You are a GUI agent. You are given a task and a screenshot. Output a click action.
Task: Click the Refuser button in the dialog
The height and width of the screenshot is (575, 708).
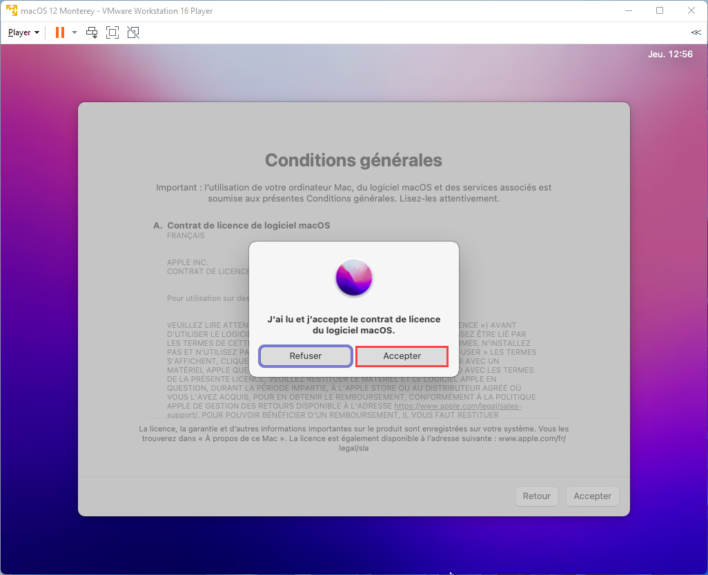click(306, 356)
